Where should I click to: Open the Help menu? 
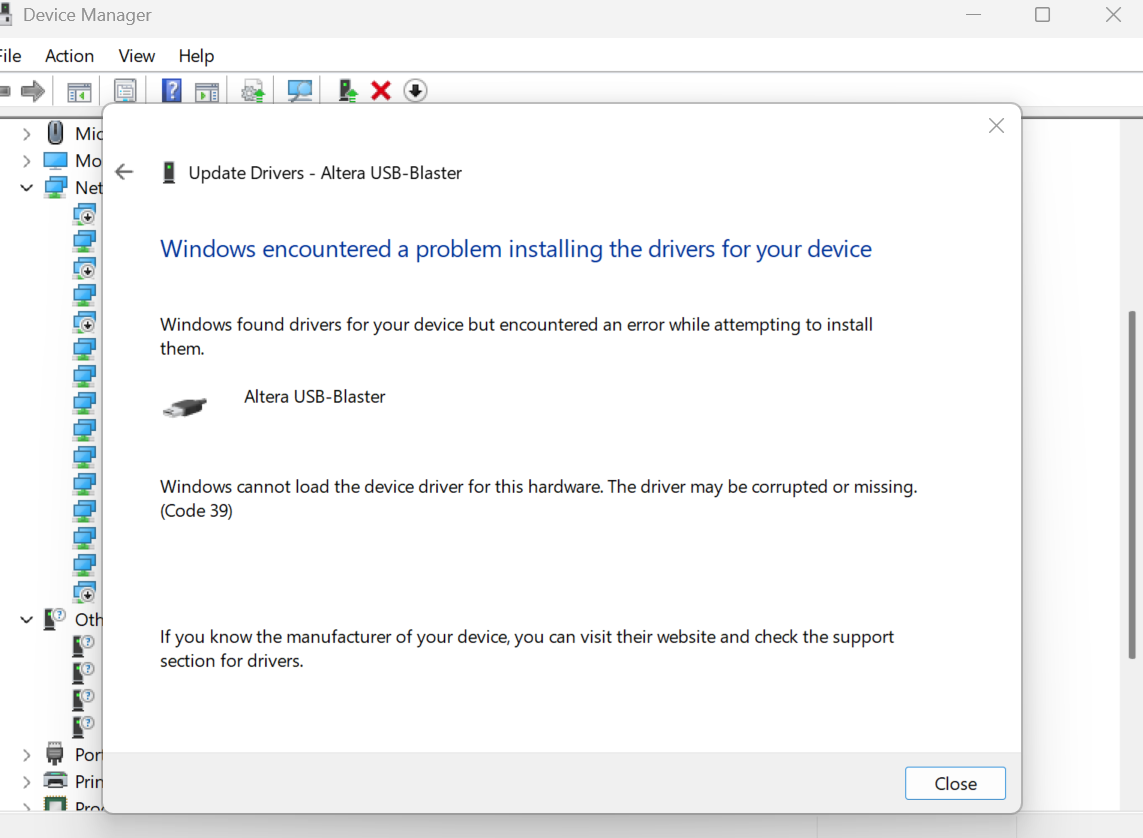coord(196,56)
